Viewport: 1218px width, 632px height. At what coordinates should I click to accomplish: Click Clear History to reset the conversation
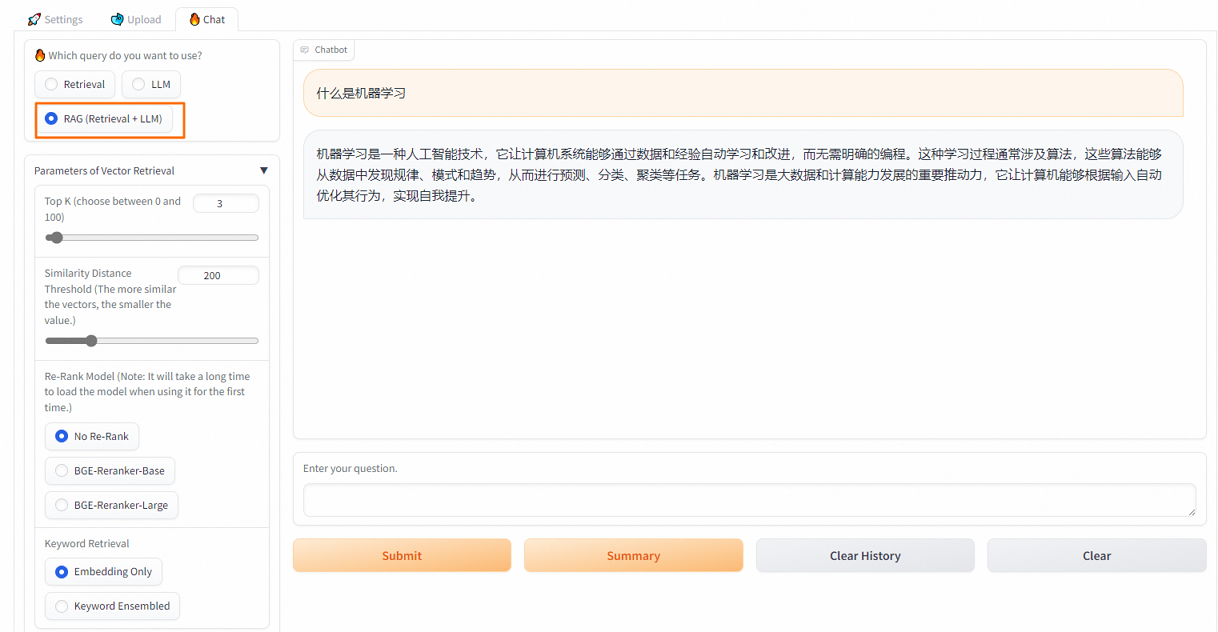pos(864,555)
